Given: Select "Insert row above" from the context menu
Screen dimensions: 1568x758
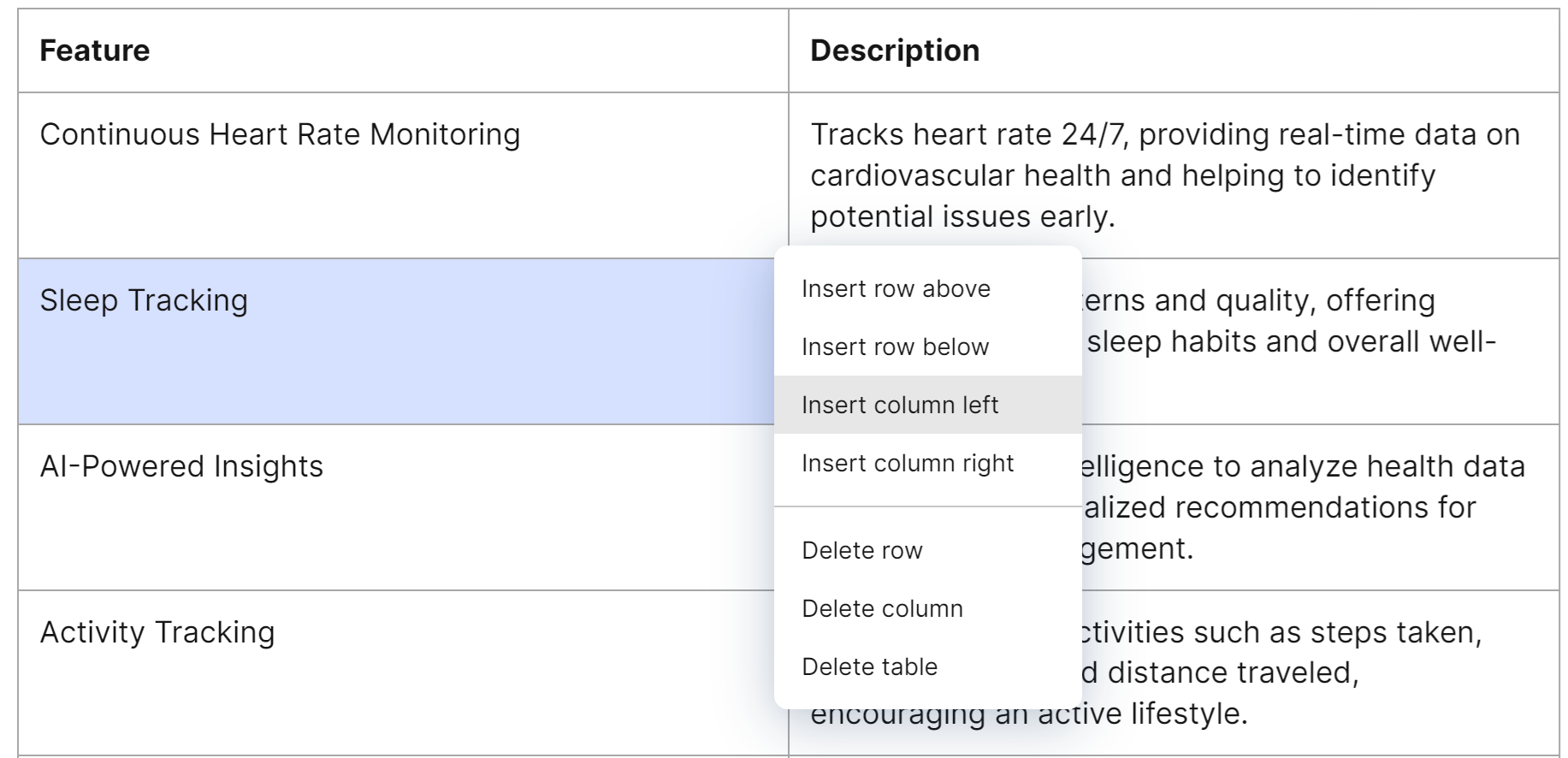Looking at the screenshot, I should (x=896, y=288).
